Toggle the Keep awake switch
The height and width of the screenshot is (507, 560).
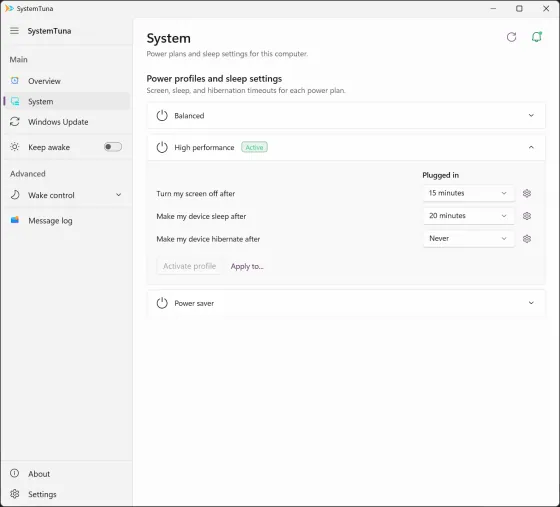[113, 147]
